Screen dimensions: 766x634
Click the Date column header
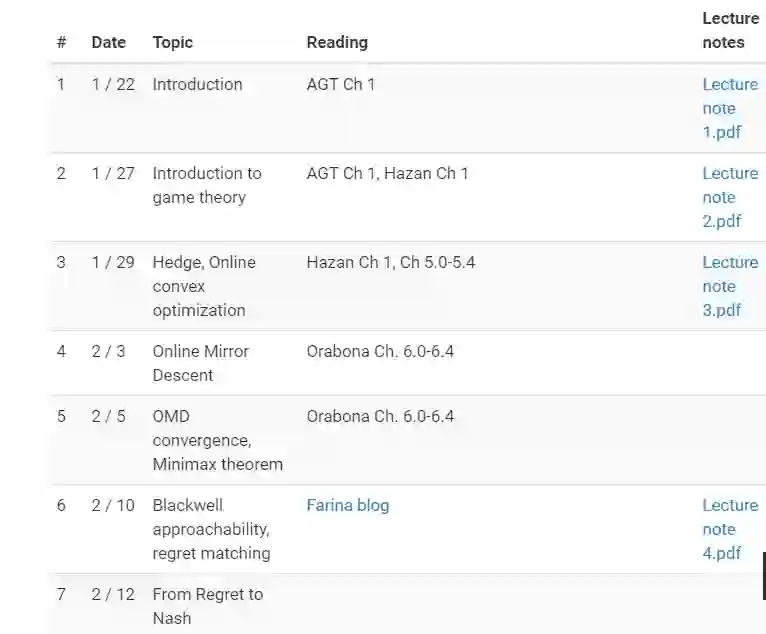click(108, 42)
